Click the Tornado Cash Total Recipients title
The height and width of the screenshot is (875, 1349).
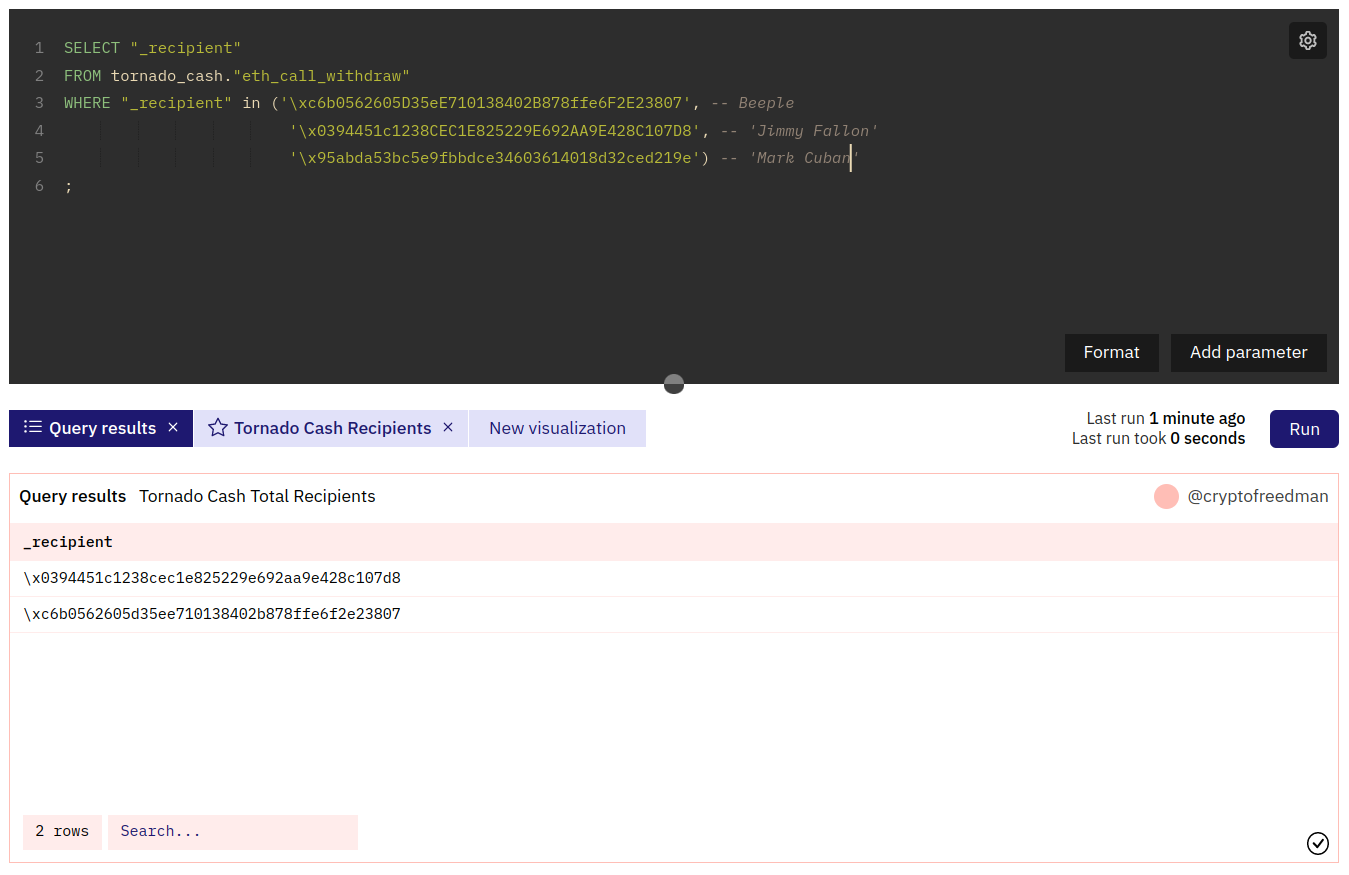point(257,496)
